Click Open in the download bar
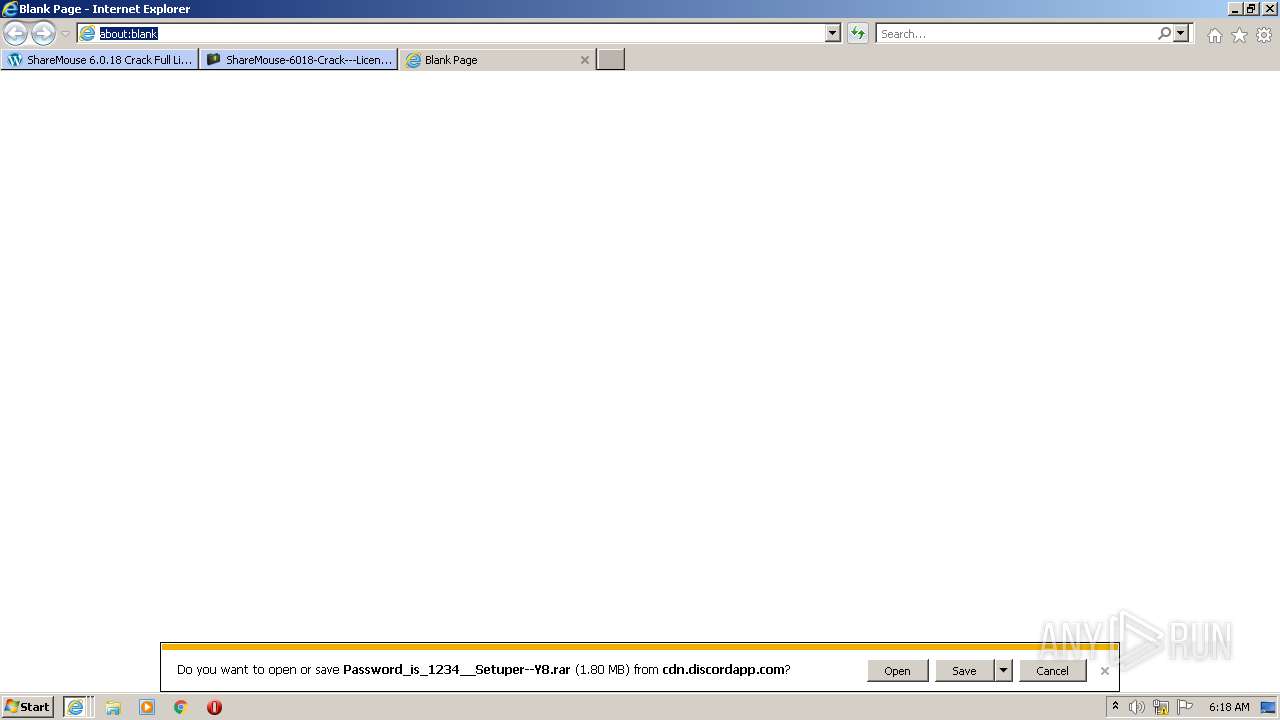Image resolution: width=1280 pixels, height=720 pixels. coord(897,671)
